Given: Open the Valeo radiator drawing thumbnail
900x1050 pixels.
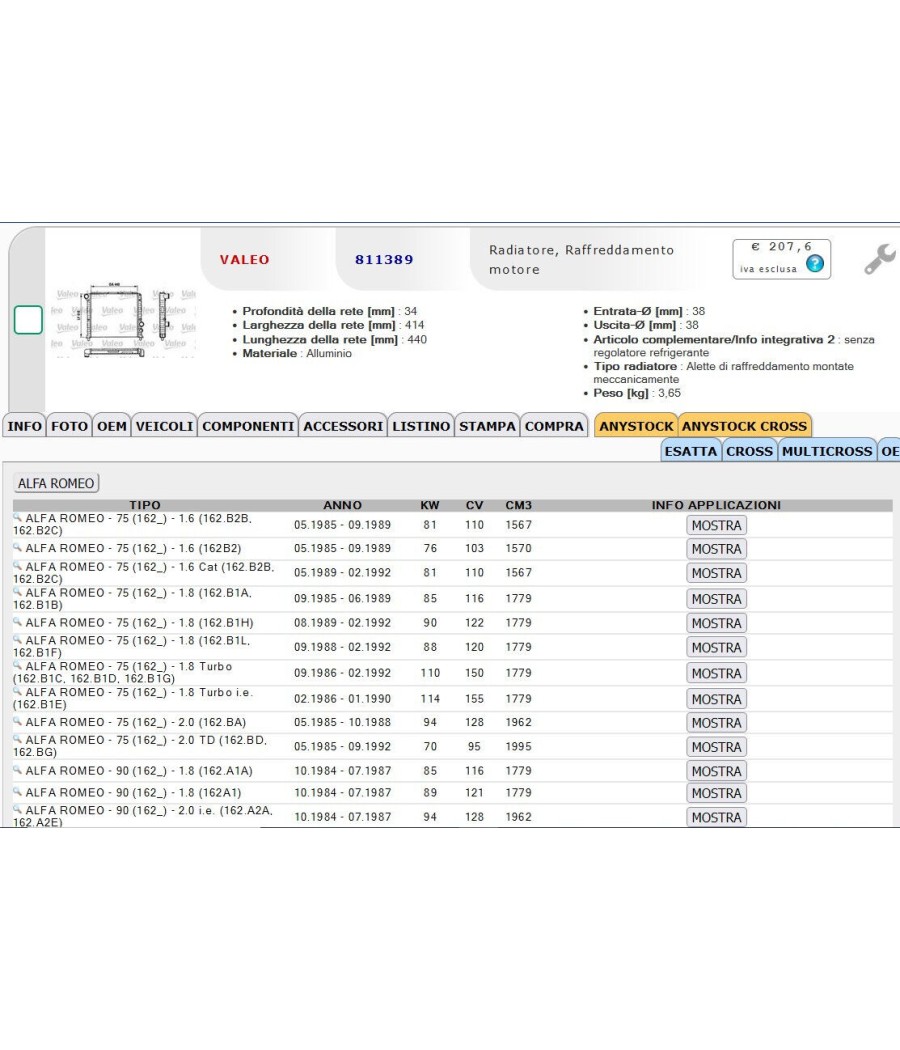Looking at the screenshot, I should pyautogui.click(x=124, y=319).
